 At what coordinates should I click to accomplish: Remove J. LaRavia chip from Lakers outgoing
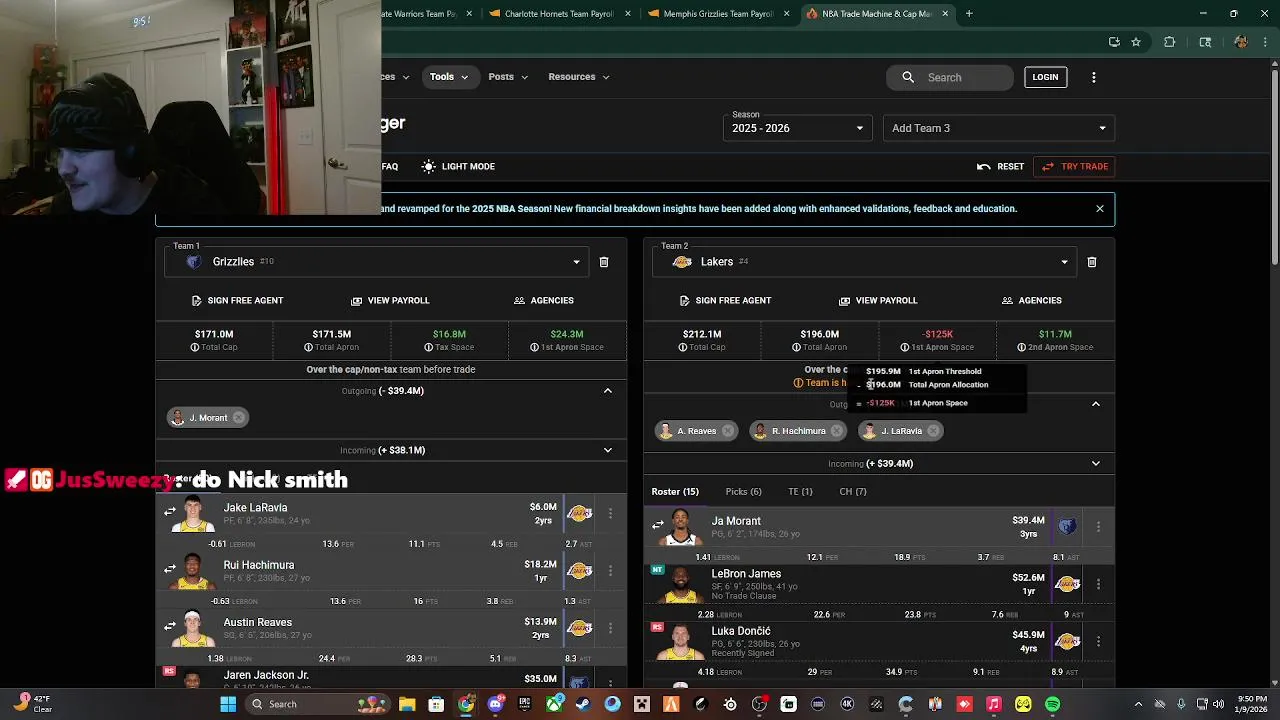(932, 431)
